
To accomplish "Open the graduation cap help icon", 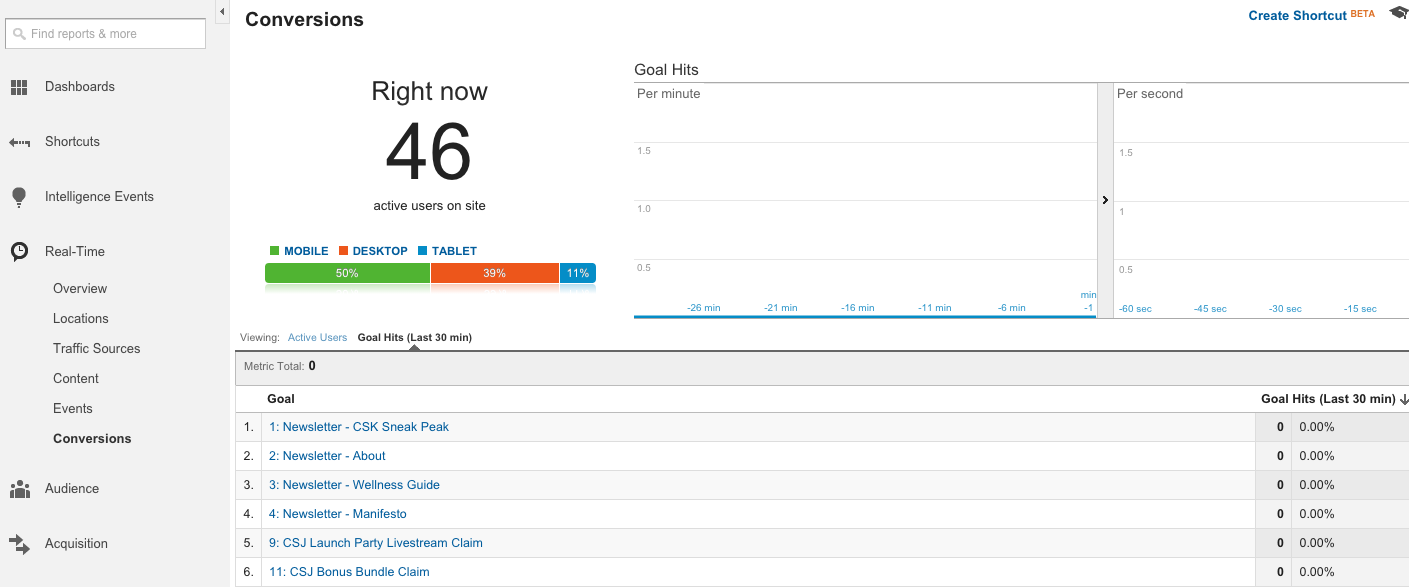I will 1398,14.
